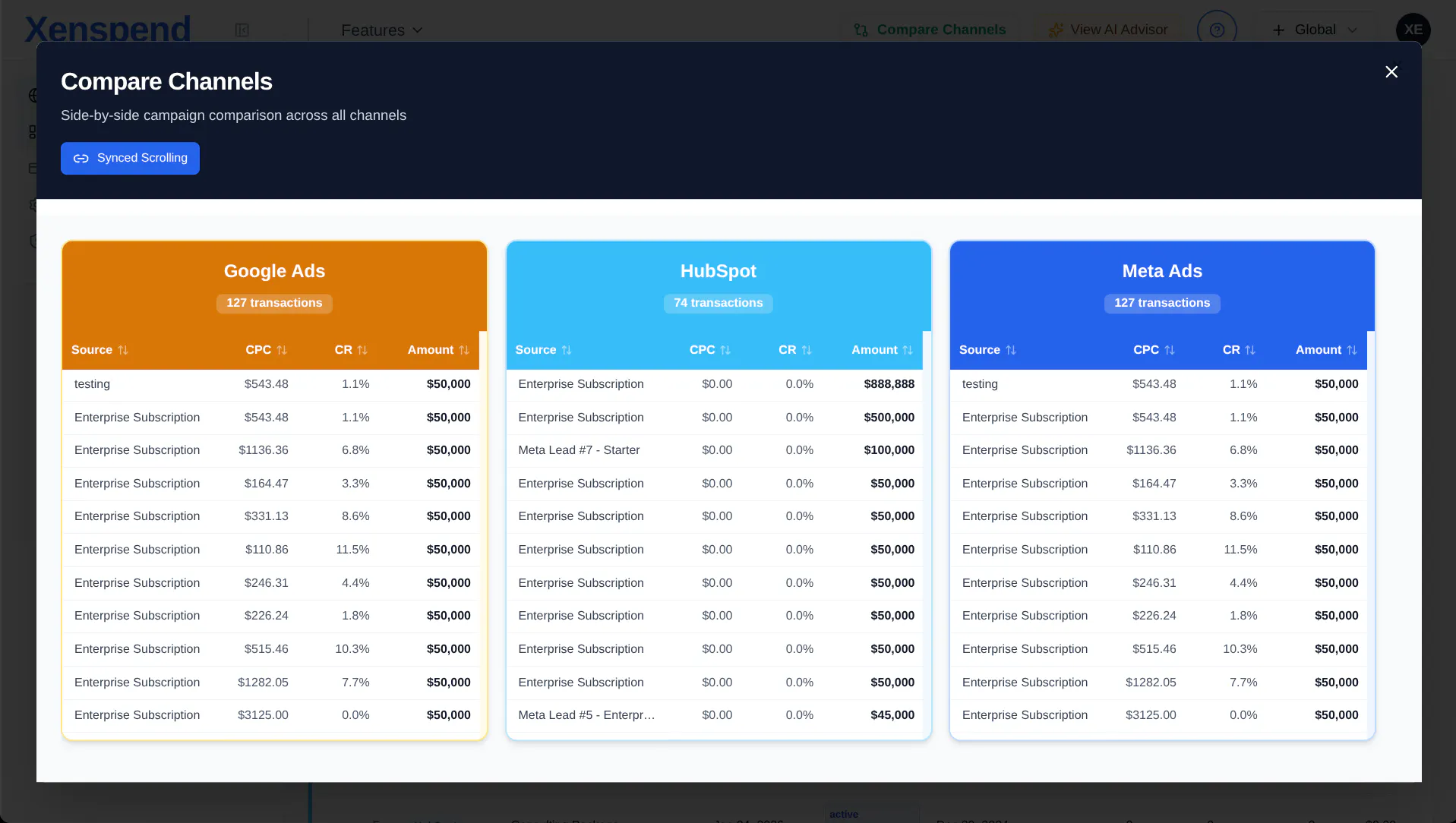Click the Xenspend logo

click(107, 30)
